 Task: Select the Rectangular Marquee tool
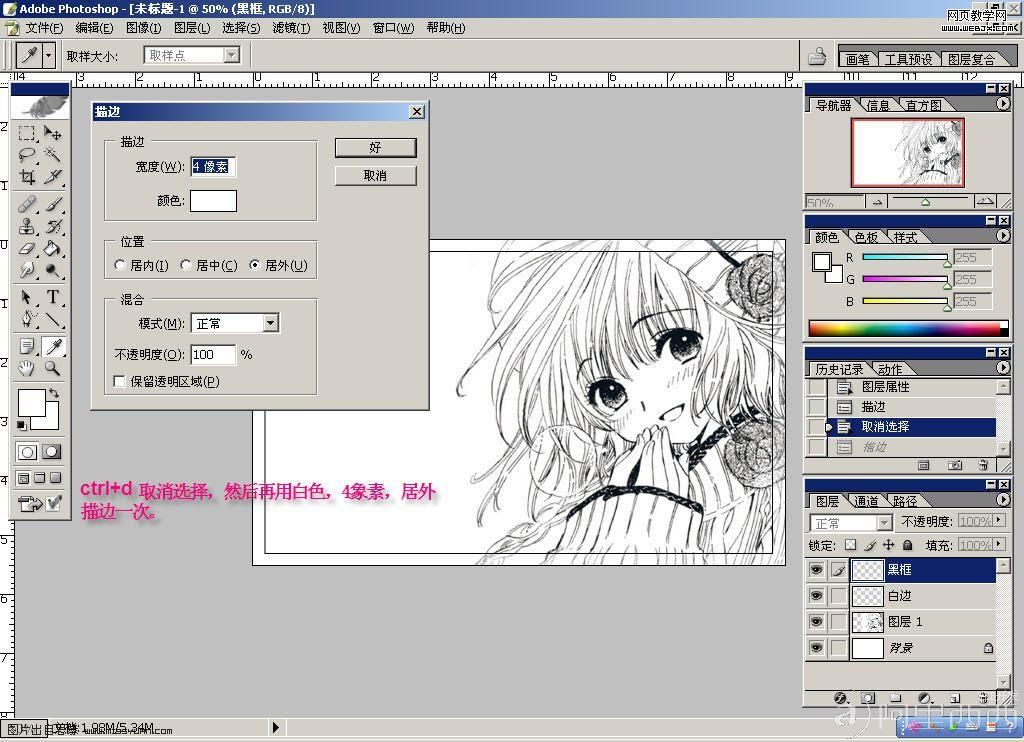[26, 133]
